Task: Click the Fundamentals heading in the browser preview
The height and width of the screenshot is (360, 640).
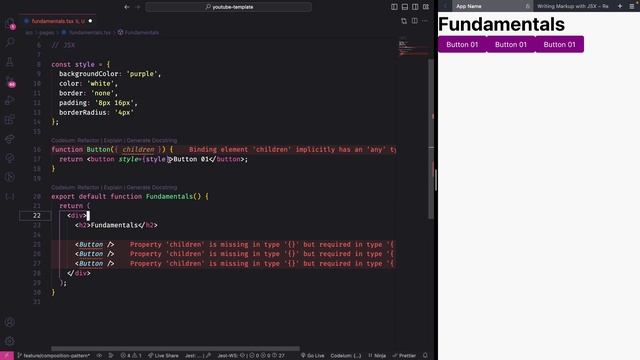Action: point(501,24)
